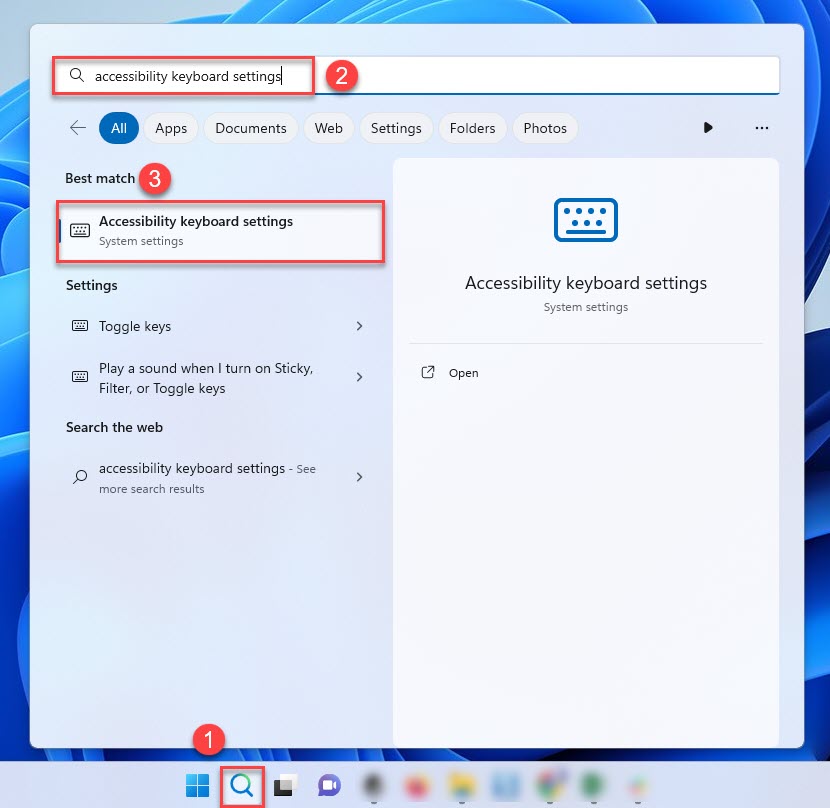Expand the Toggle keys result chevron
Image resolution: width=830 pixels, height=808 pixels.
pyautogui.click(x=359, y=326)
